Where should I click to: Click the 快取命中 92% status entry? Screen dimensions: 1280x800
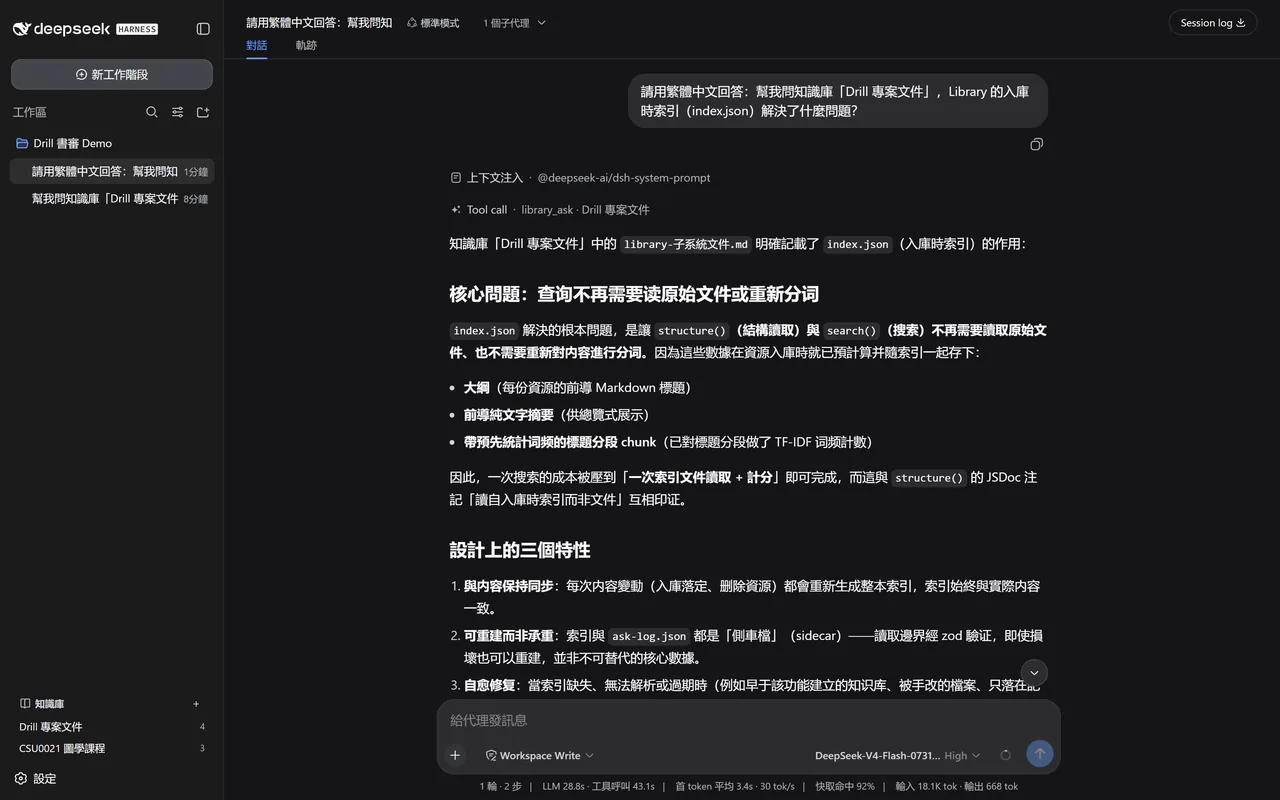(844, 786)
